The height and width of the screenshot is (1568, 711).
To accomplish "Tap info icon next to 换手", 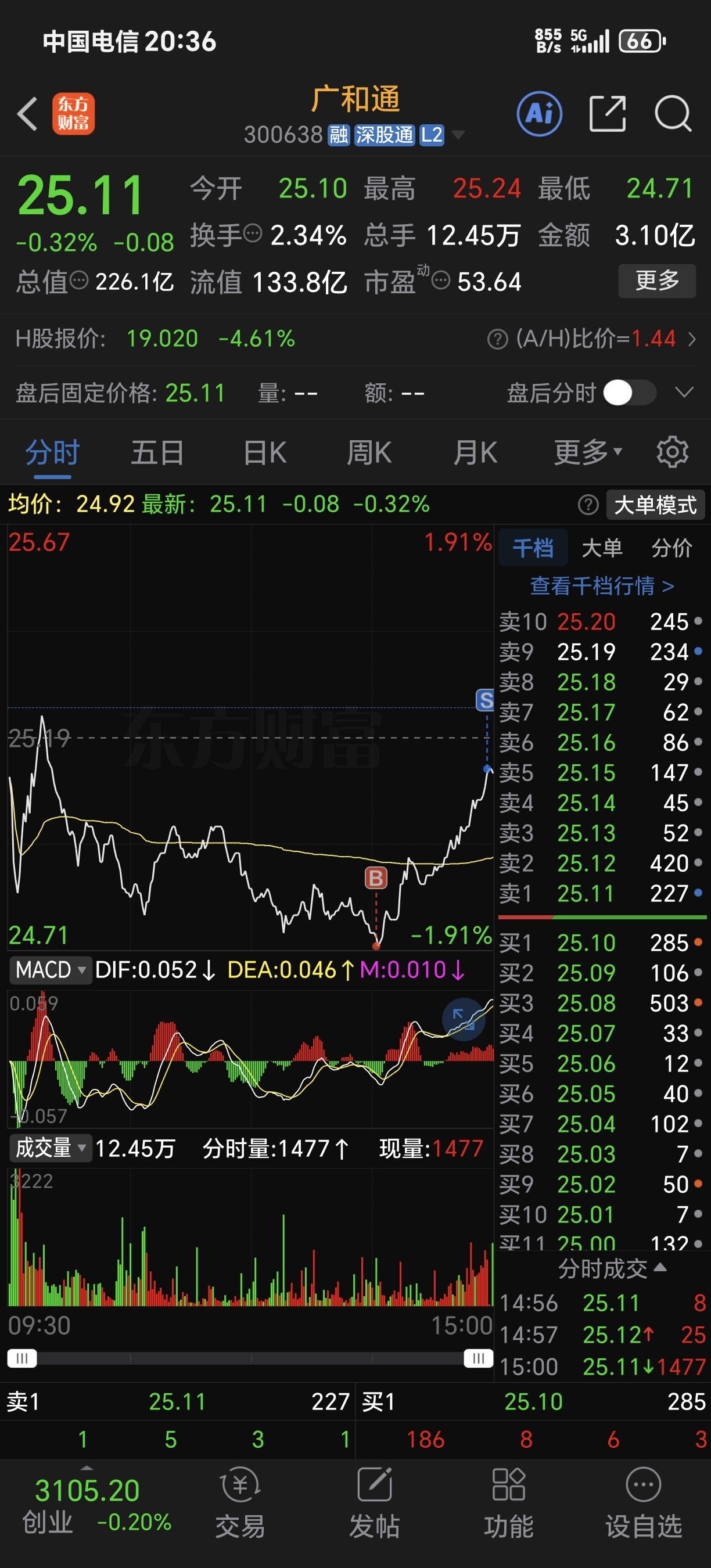I will tap(253, 233).
